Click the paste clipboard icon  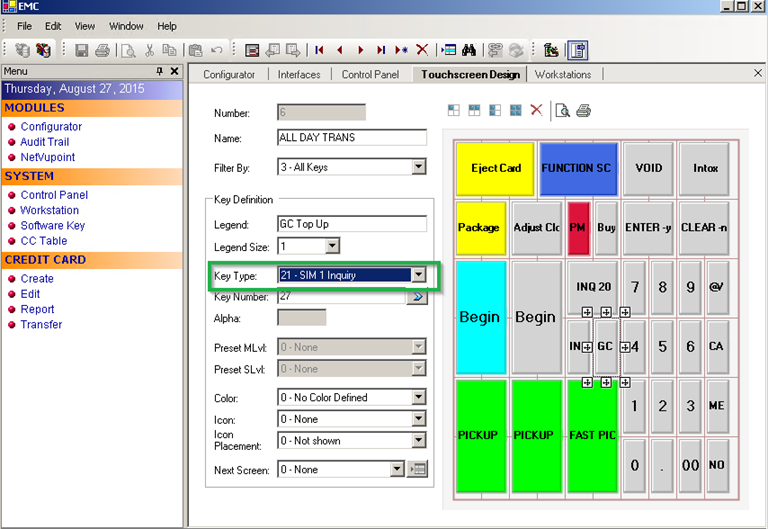pyautogui.click(x=195, y=50)
